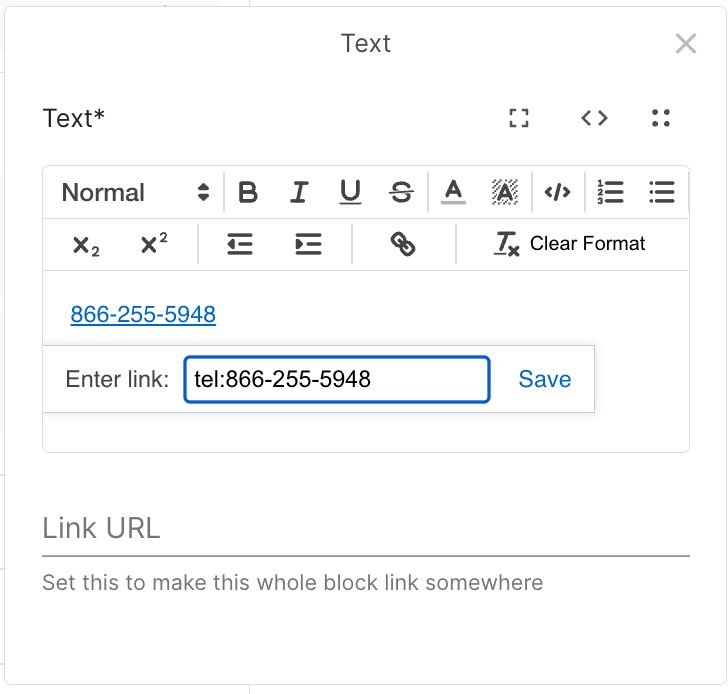Screen dimensions: 728x694
Task: Toggle underline formatting
Action: coord(350,193)
